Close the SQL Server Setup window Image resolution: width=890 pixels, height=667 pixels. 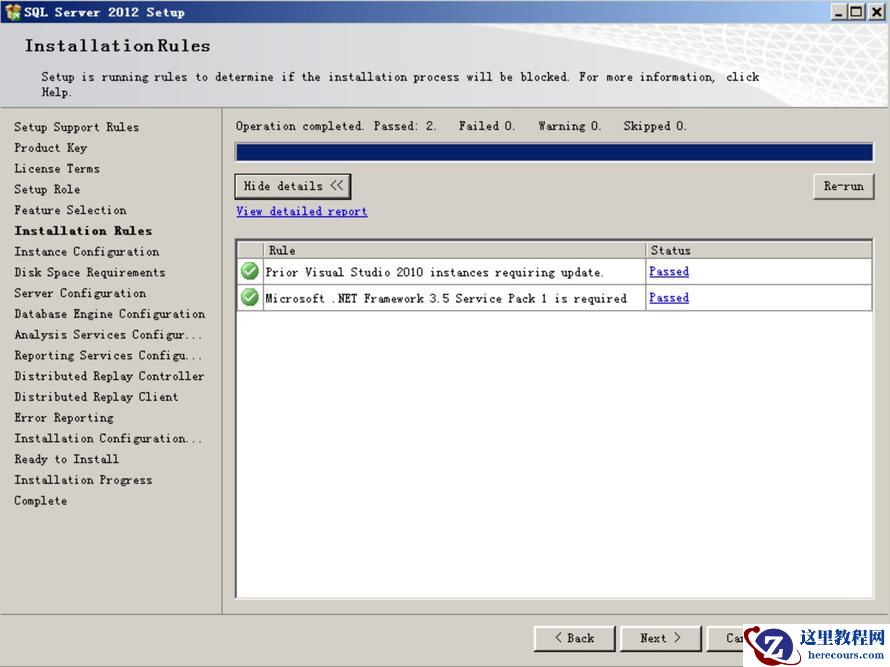[x=876, y=11]
